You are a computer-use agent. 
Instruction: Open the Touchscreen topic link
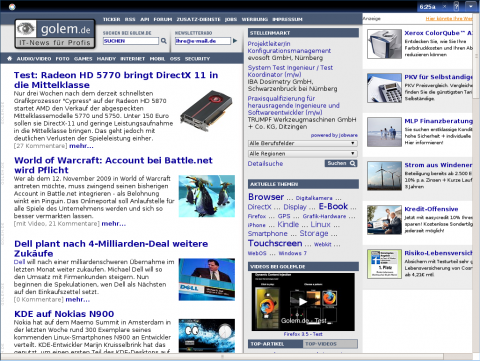275,243
